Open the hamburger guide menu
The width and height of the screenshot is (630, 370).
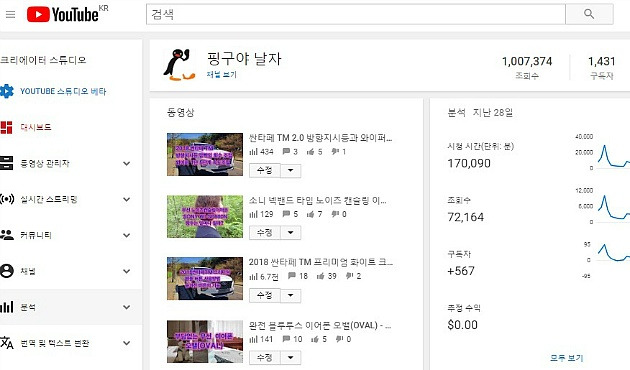[10, 14]
